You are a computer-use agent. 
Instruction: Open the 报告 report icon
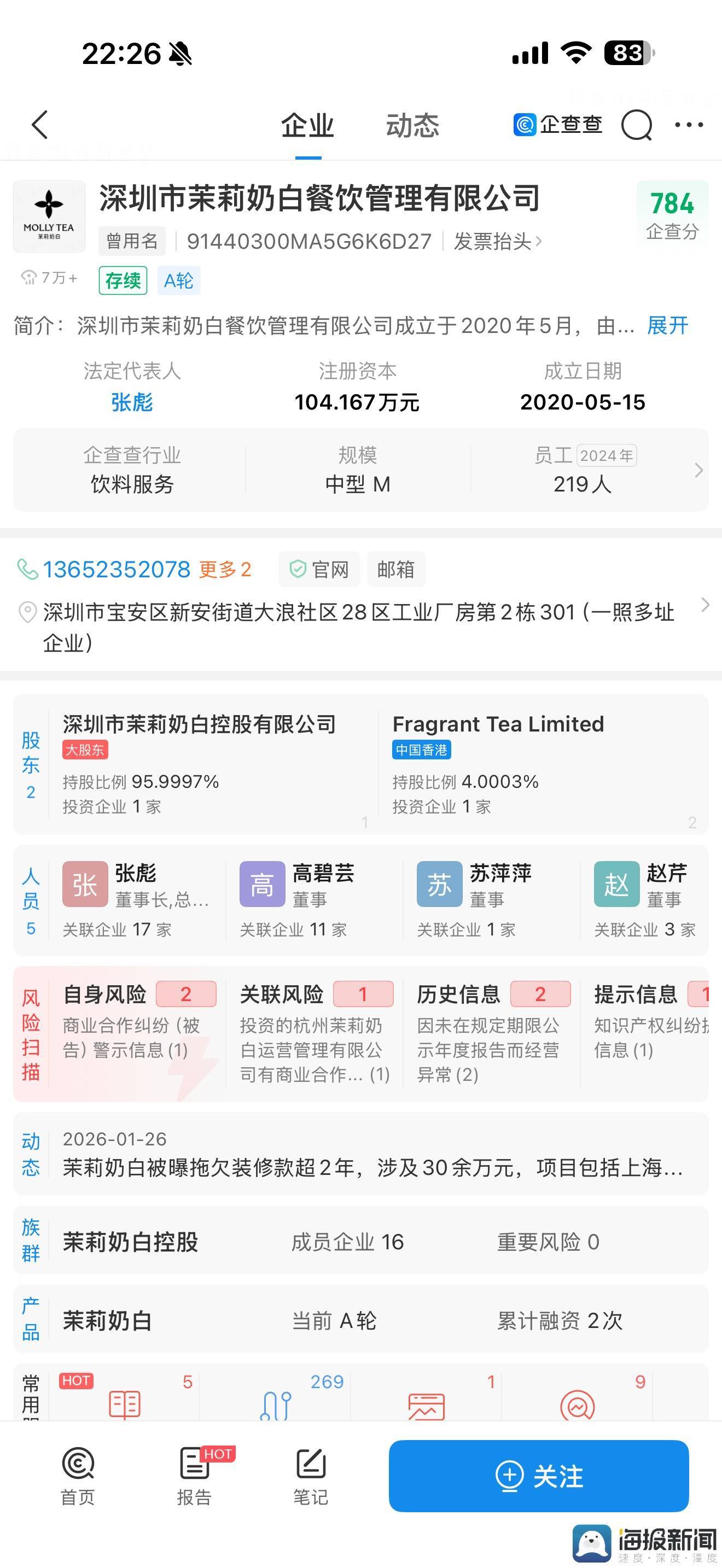[x=194, y=1476]
